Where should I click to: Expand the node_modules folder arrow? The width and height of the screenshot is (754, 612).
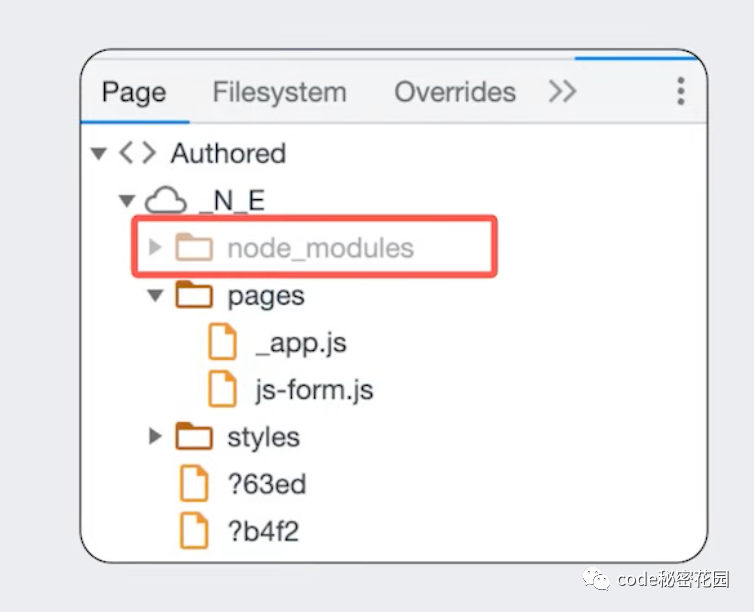[155, 248]
